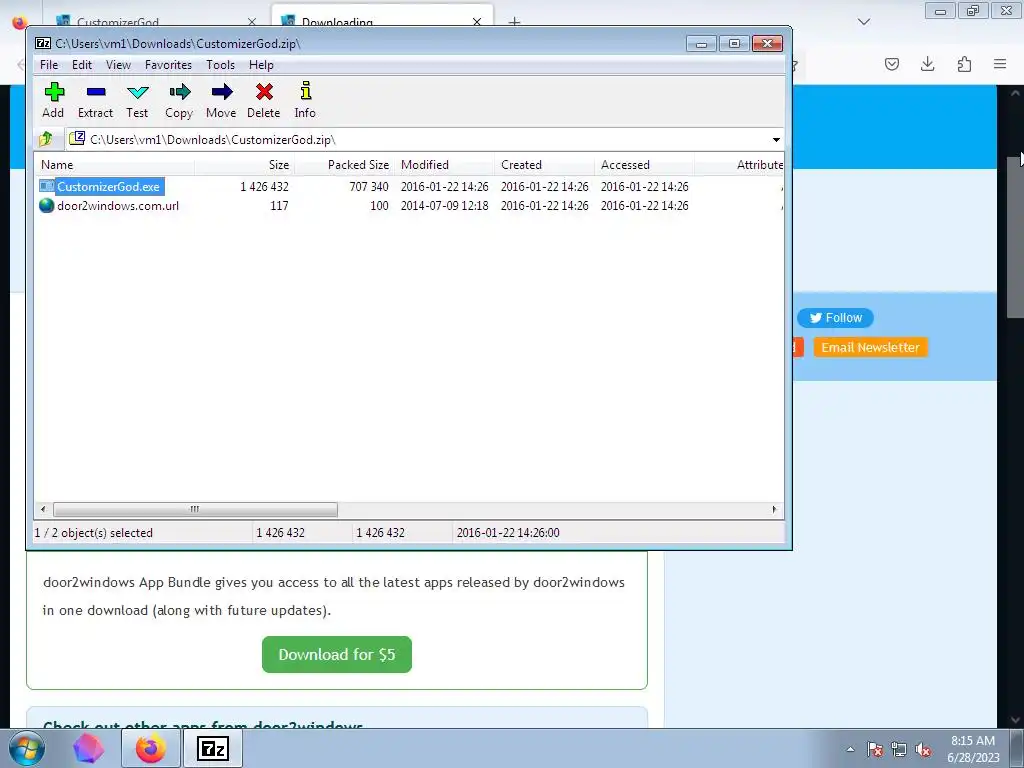1024x768 pixels.
Task: Expand the 7-Zip address path dropdown
Action: [776, 140]
